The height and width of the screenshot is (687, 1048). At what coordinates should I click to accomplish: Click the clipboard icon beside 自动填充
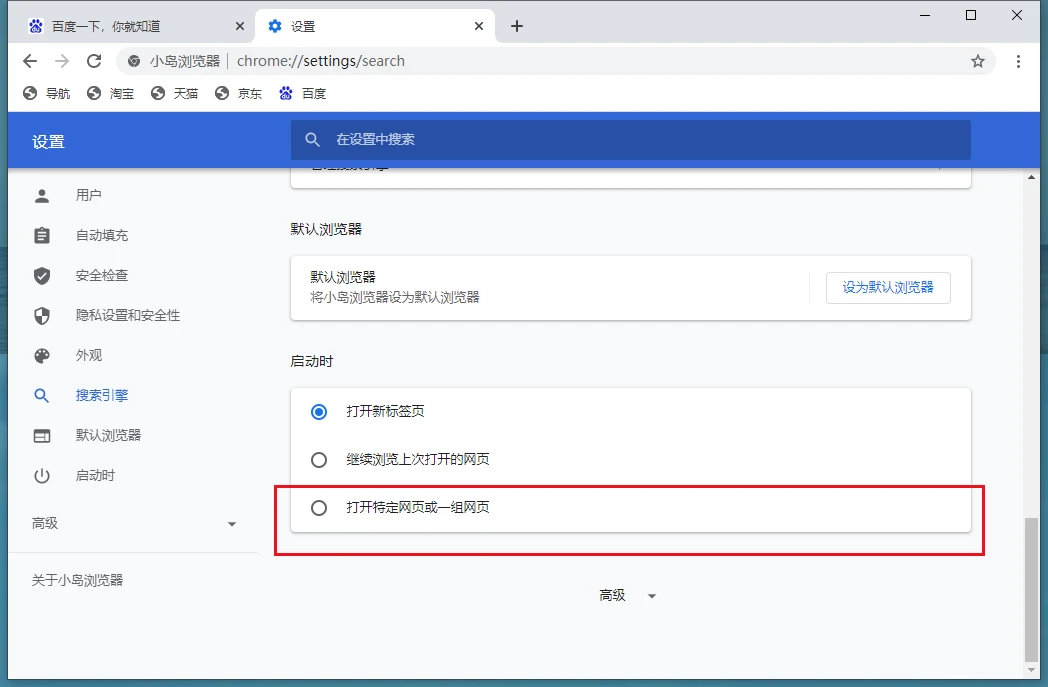coord(42,235)
